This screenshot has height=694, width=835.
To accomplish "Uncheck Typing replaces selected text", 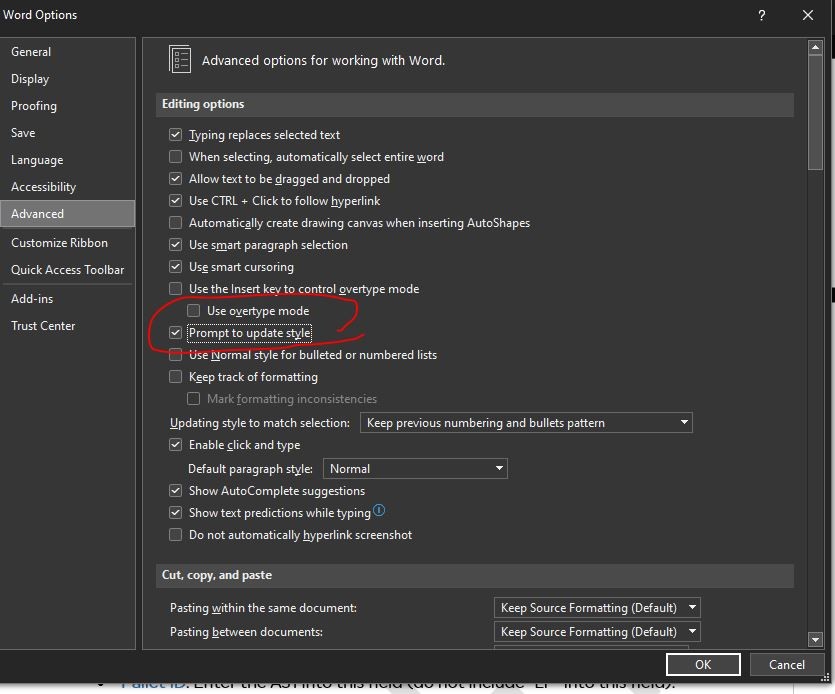I will tap(175, 135).
